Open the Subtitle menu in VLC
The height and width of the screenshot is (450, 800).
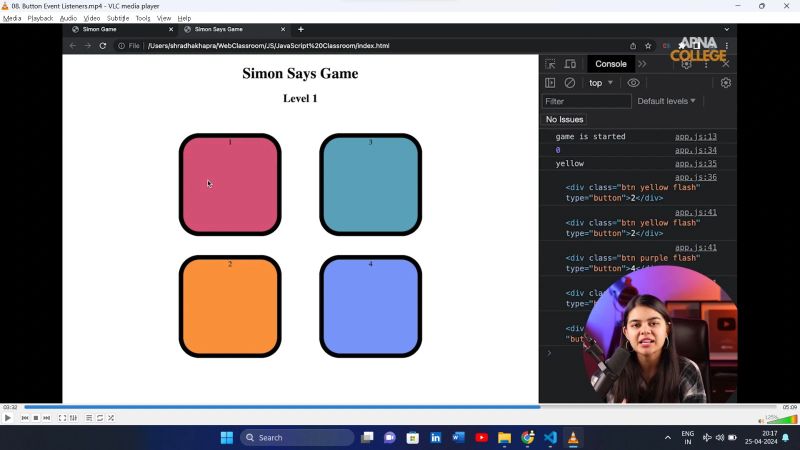[118, 18]
